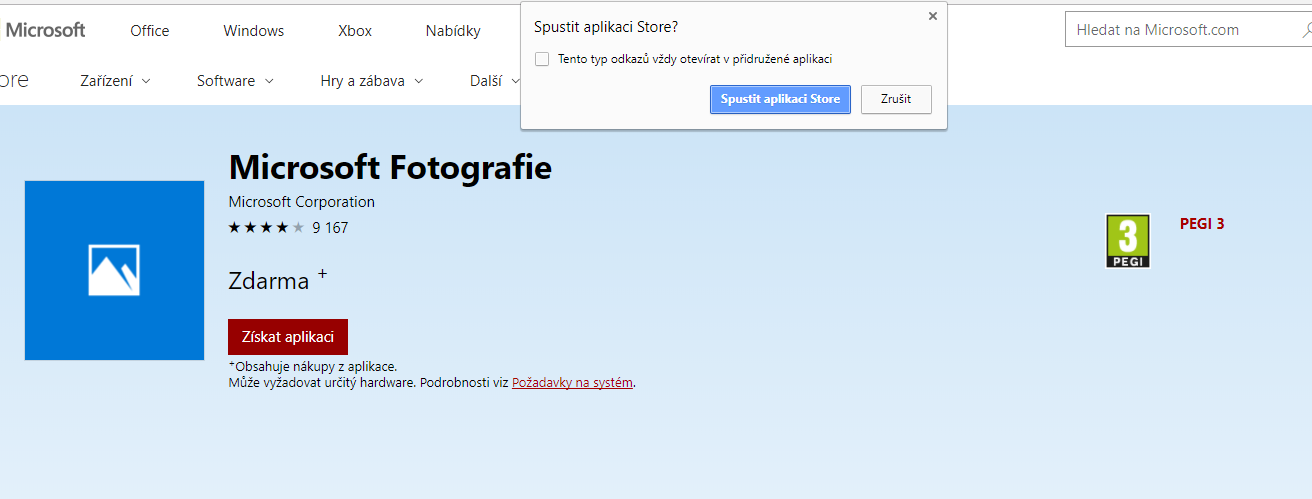Image resolution: width=1312 pixels, height=499 pixels.
Task: Click the Microsoft Fotografie title
Action: (390, 167)
